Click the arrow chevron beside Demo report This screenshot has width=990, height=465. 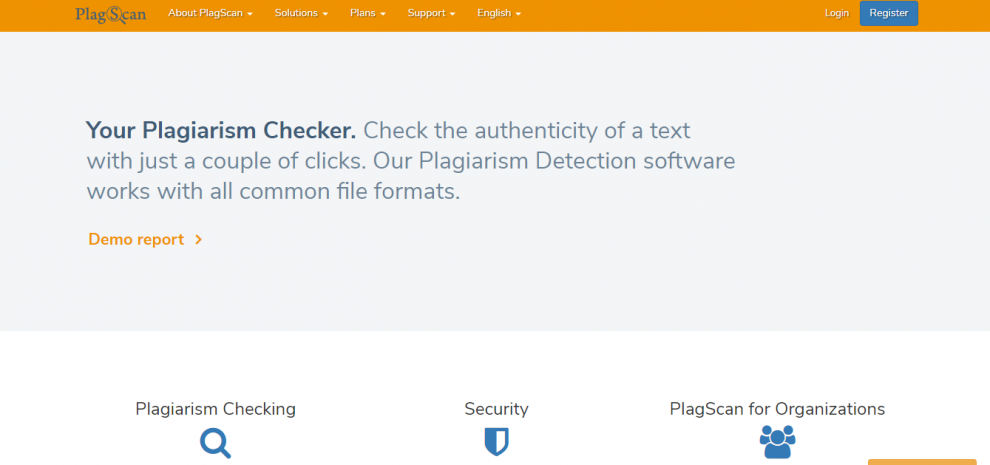(199, 240)
